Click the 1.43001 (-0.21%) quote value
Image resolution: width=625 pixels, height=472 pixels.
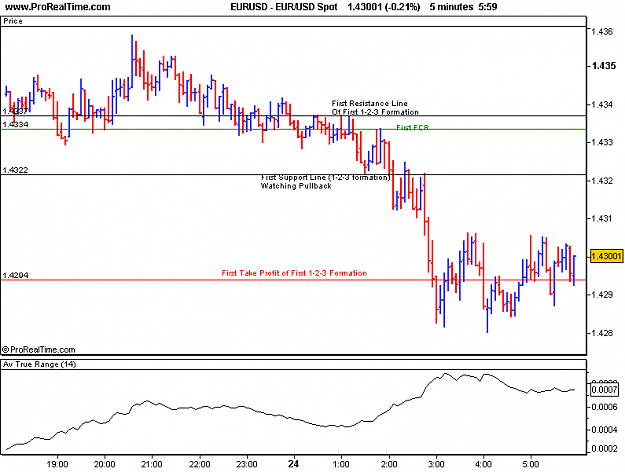383,7
